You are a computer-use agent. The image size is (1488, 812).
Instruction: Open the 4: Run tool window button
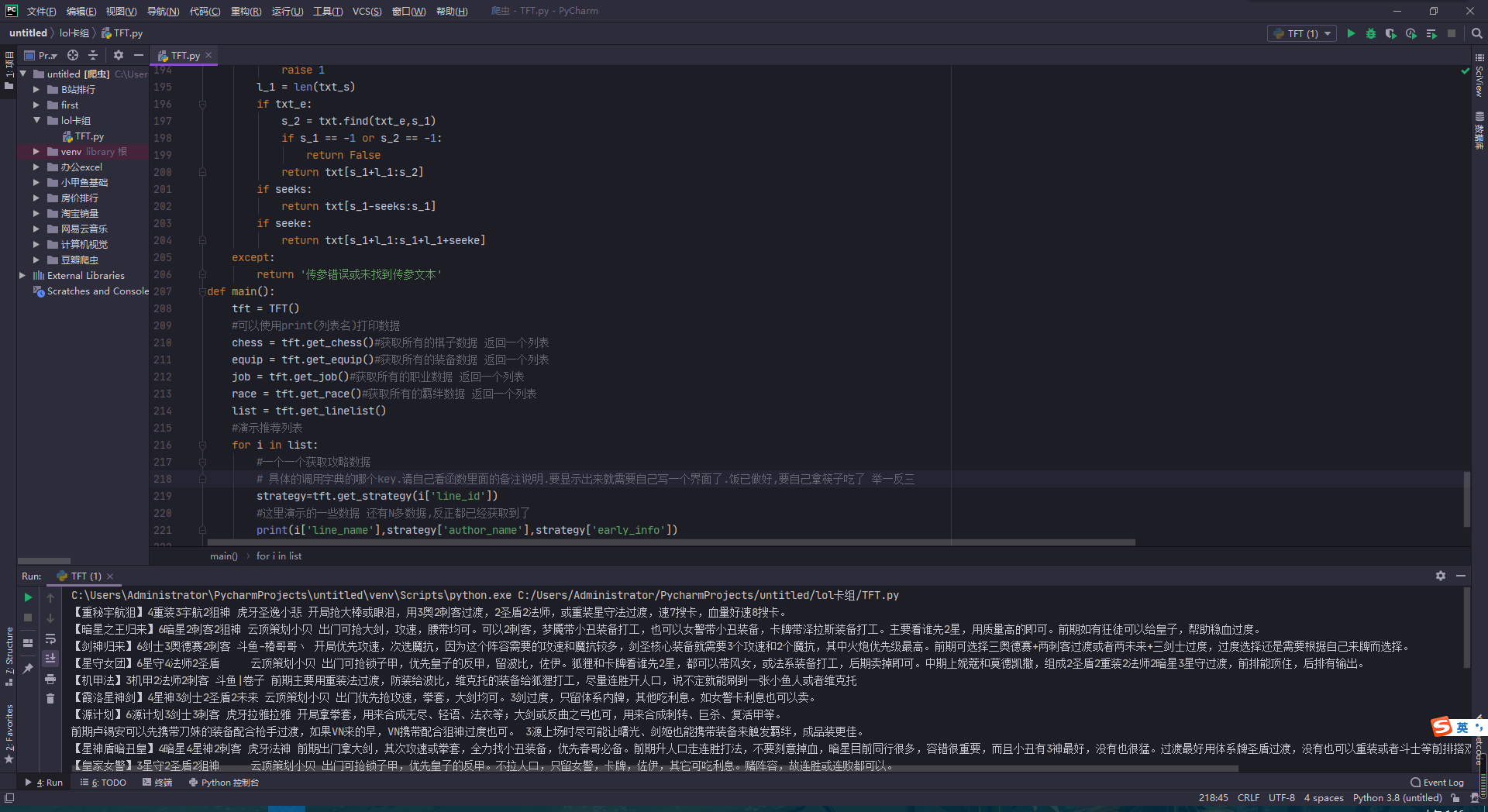pos(44,783)
